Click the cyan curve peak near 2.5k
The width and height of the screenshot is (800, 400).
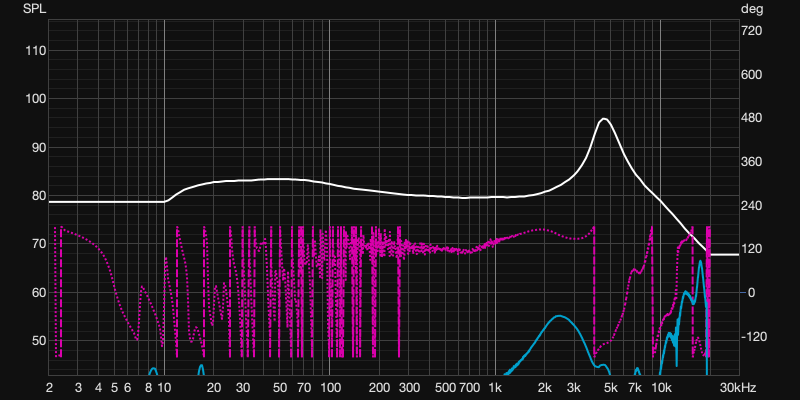(561, 316)
